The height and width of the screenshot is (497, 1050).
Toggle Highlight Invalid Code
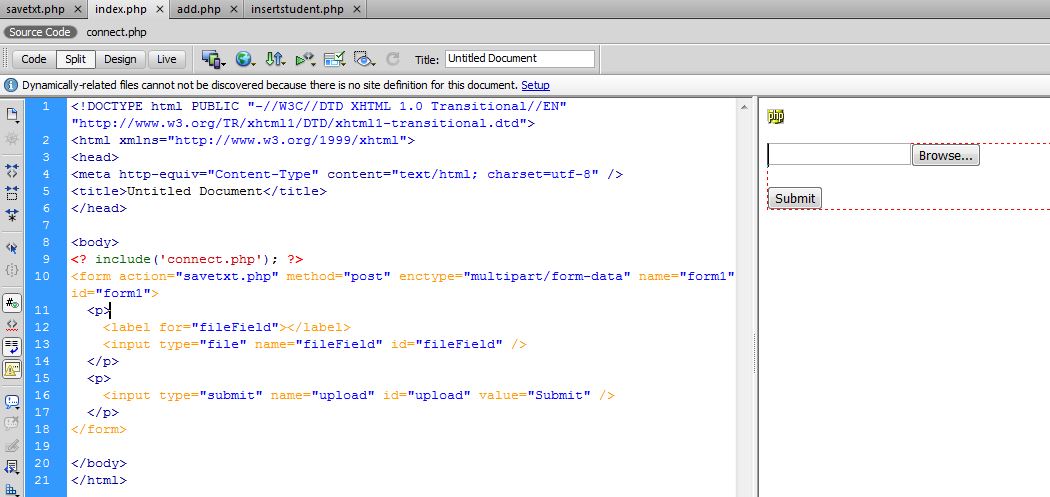pyautogui.click(x=12, y=325)
